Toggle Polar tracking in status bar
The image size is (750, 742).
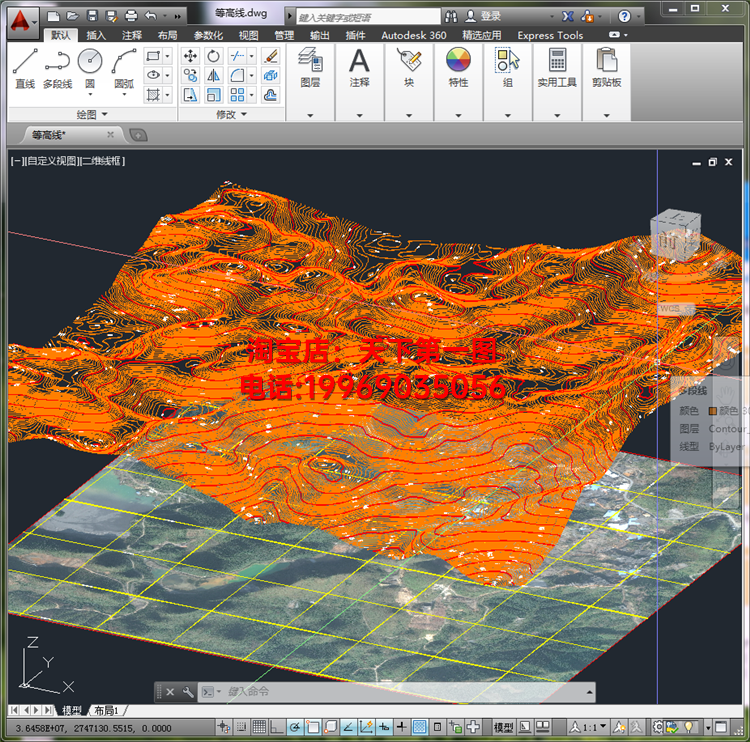(x=295, y=728)
